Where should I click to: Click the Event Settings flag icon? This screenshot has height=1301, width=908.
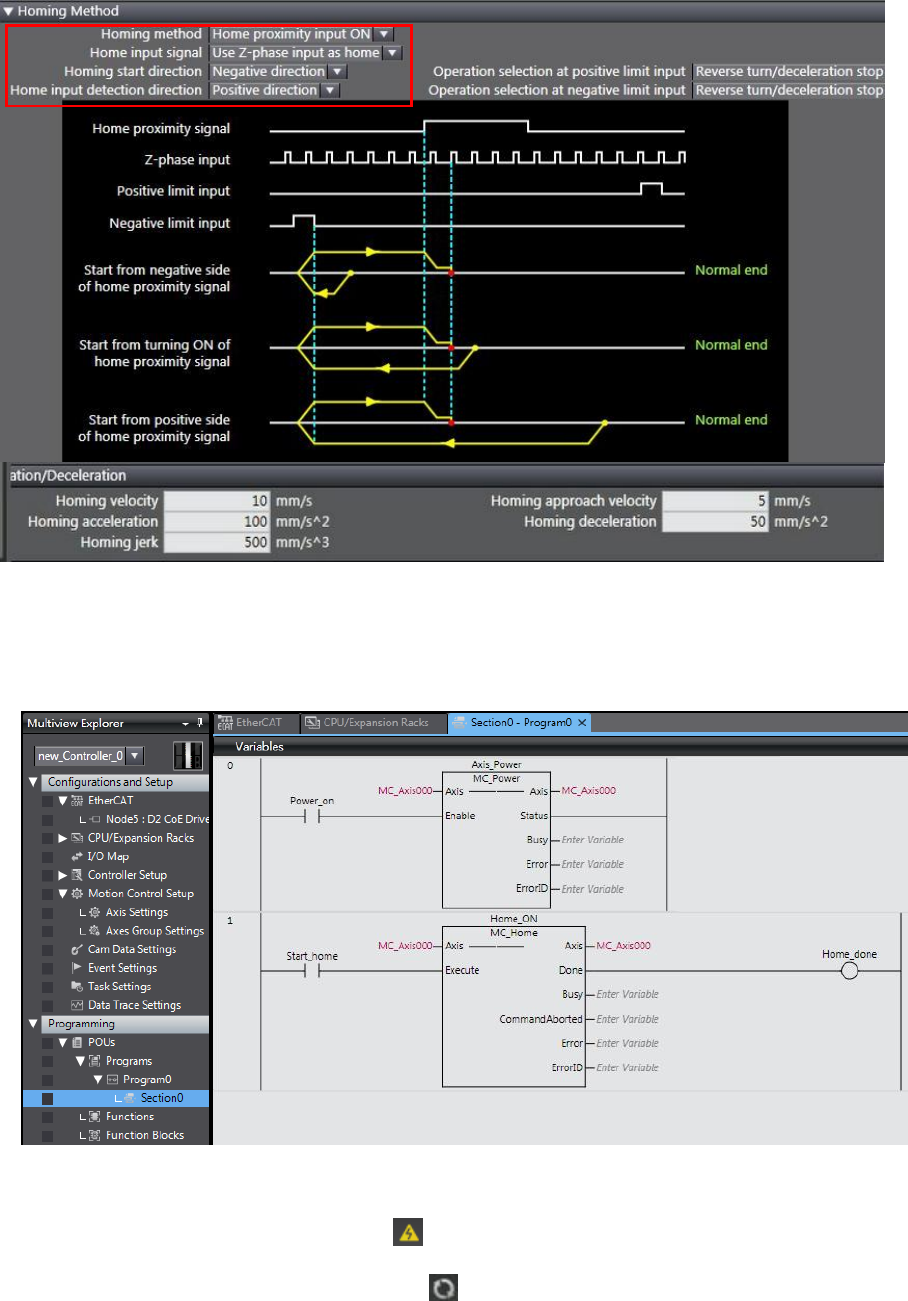(x=79, y=968)
